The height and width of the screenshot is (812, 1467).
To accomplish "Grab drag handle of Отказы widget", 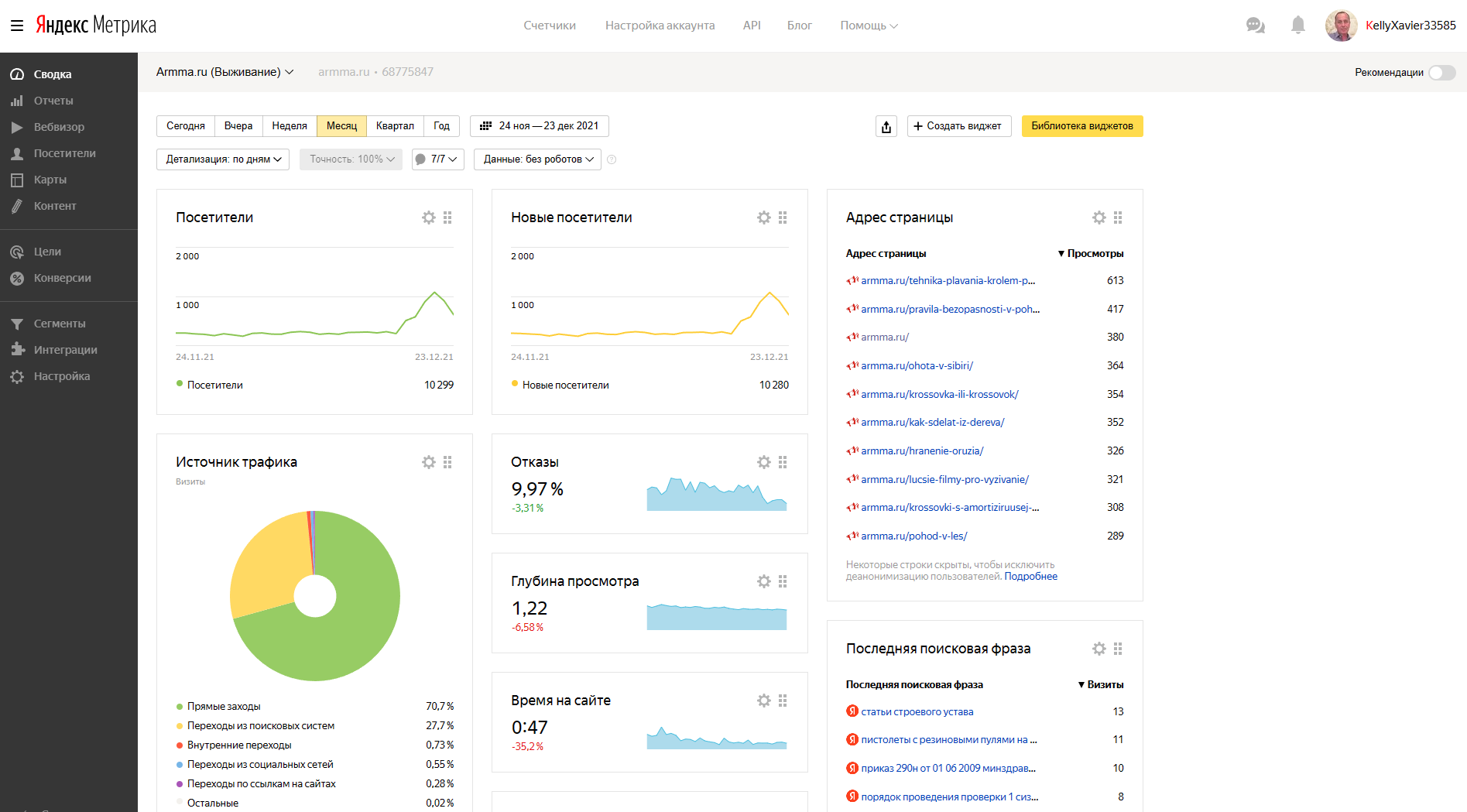I will tap(783, 462).
